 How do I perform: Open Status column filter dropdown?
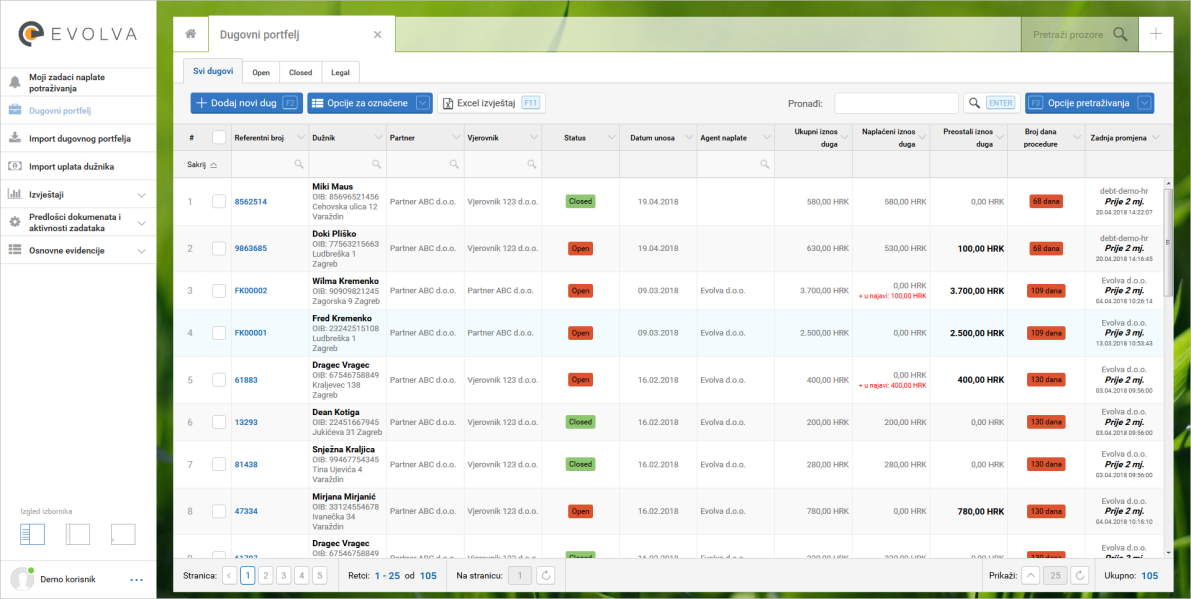(611, 137)
